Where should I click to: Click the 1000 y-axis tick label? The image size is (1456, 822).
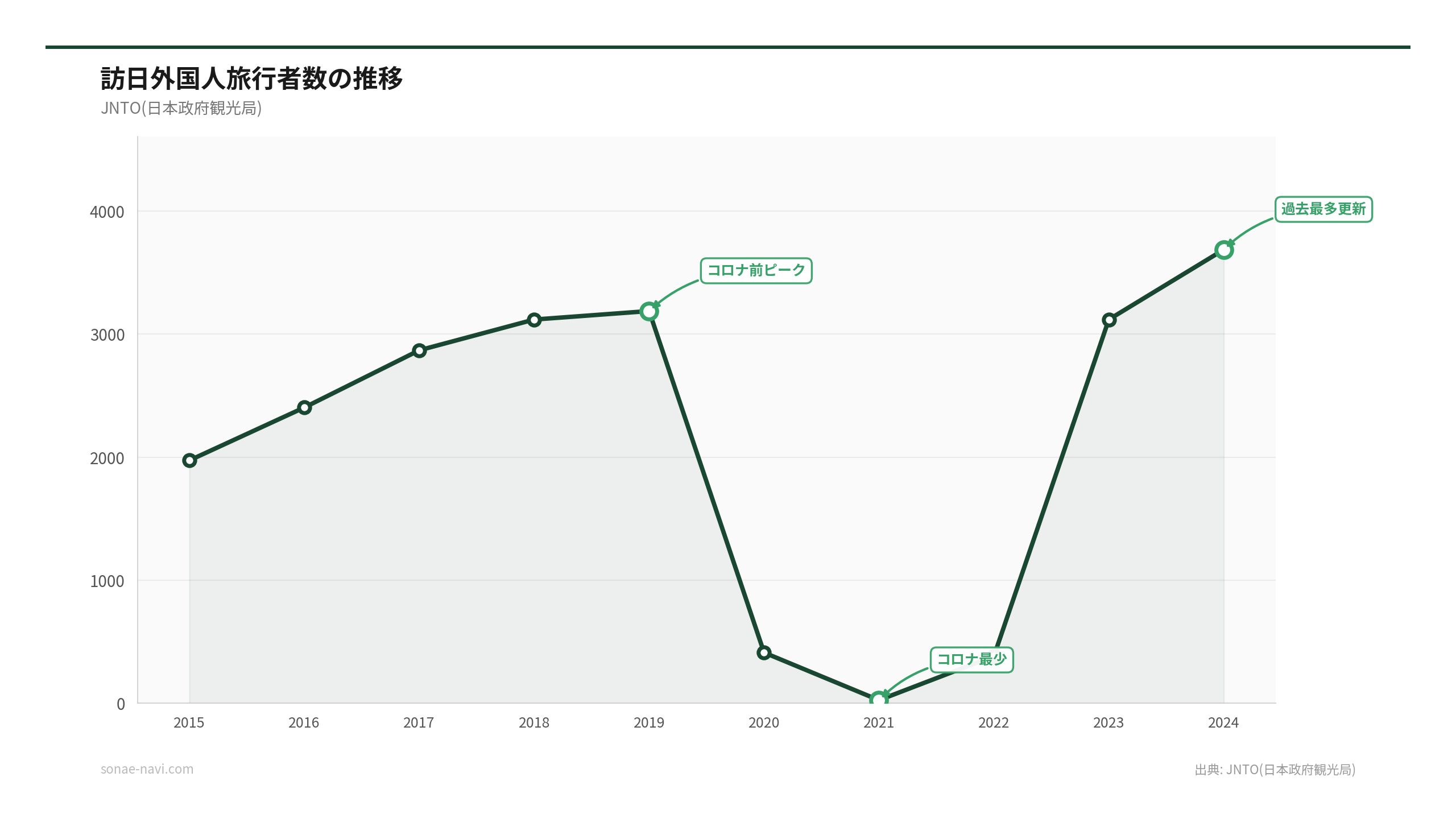point(107,581)
